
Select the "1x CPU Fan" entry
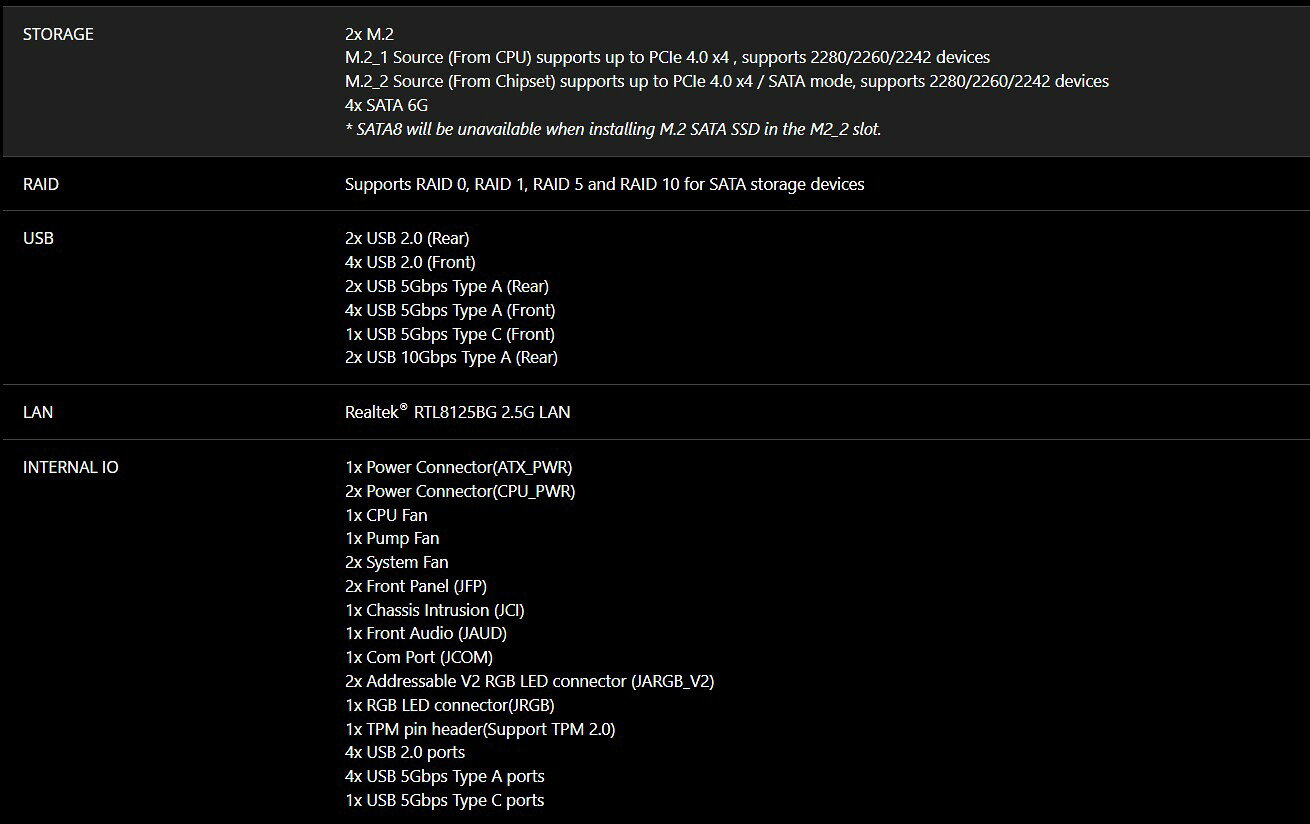click(386, 516)
